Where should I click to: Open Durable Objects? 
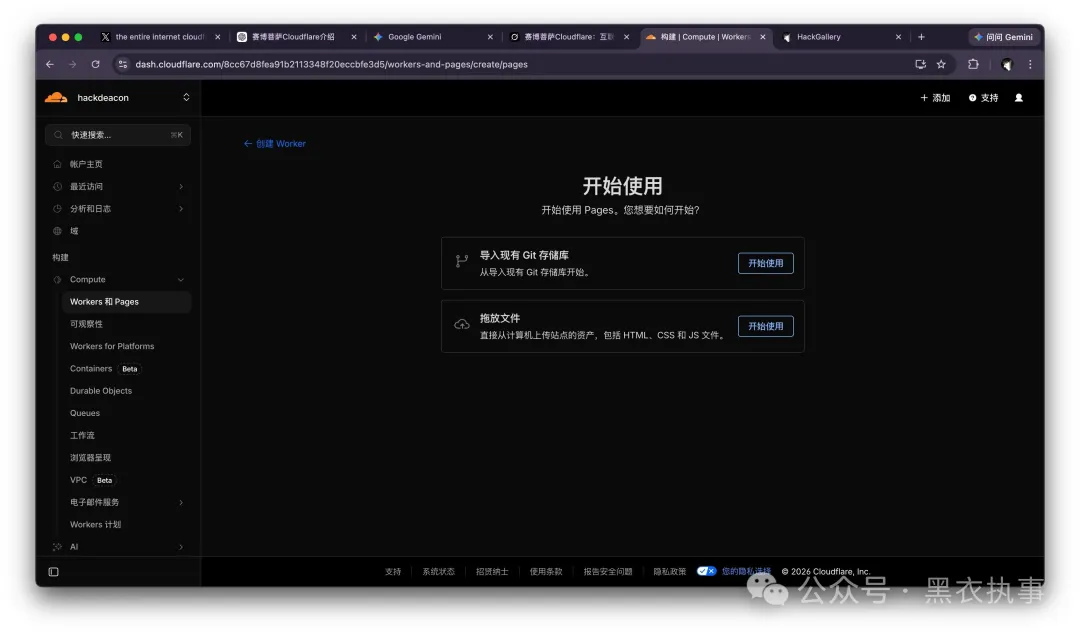pos(101,391)
